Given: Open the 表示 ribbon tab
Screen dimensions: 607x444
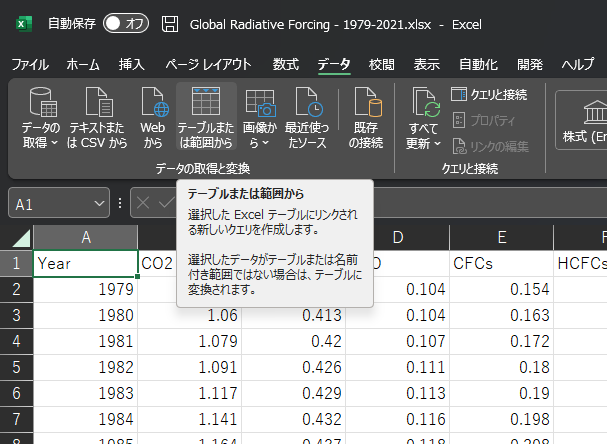Looking at the screenshot, I should [427, 65].
